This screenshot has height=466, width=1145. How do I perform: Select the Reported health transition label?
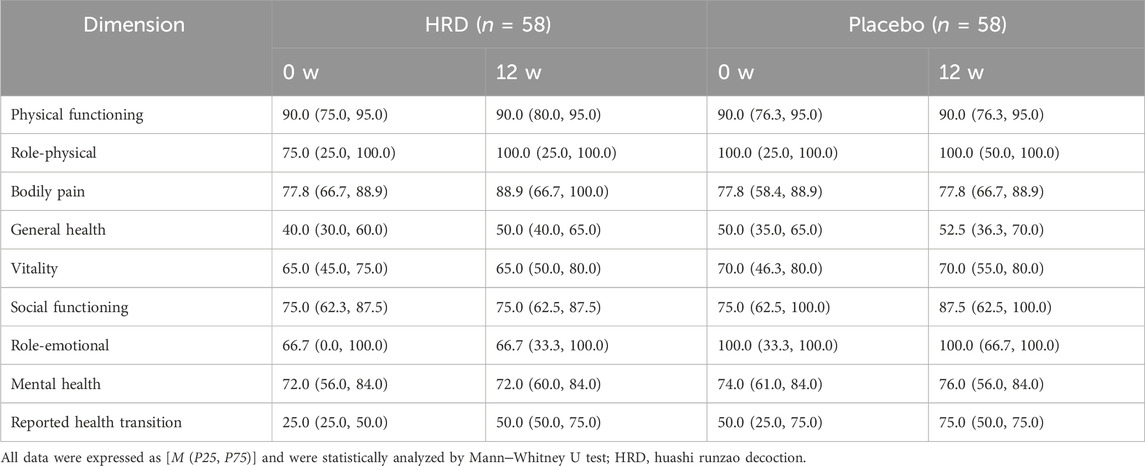point(96,423)
